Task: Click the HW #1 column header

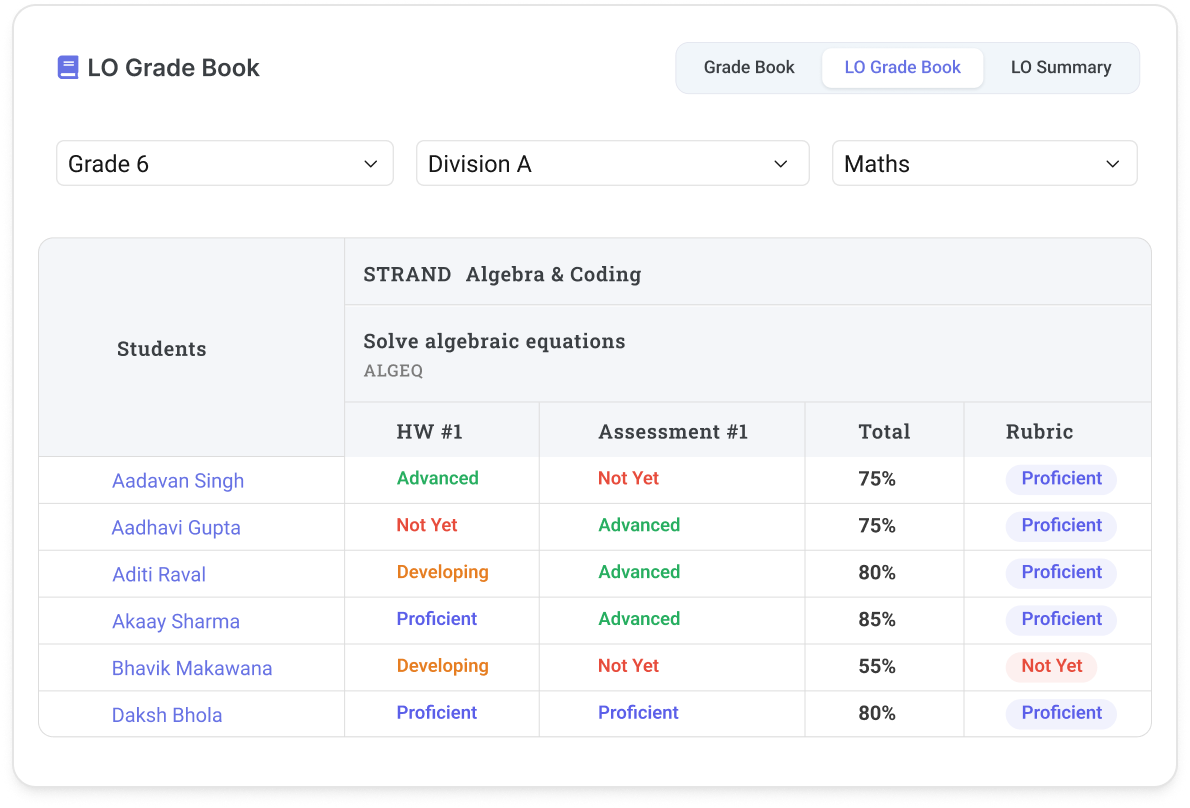Action: click(430, 432)
